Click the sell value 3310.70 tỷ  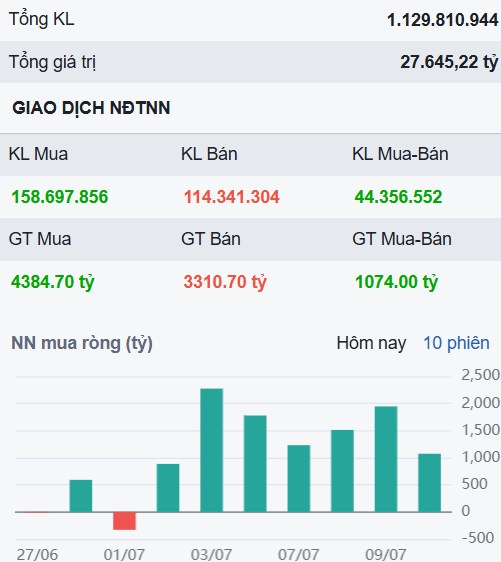click(x=225, y=282)
